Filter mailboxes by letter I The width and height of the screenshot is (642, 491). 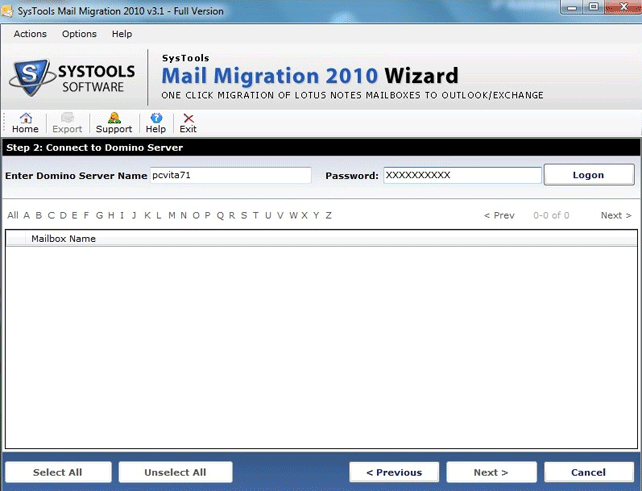122,215
